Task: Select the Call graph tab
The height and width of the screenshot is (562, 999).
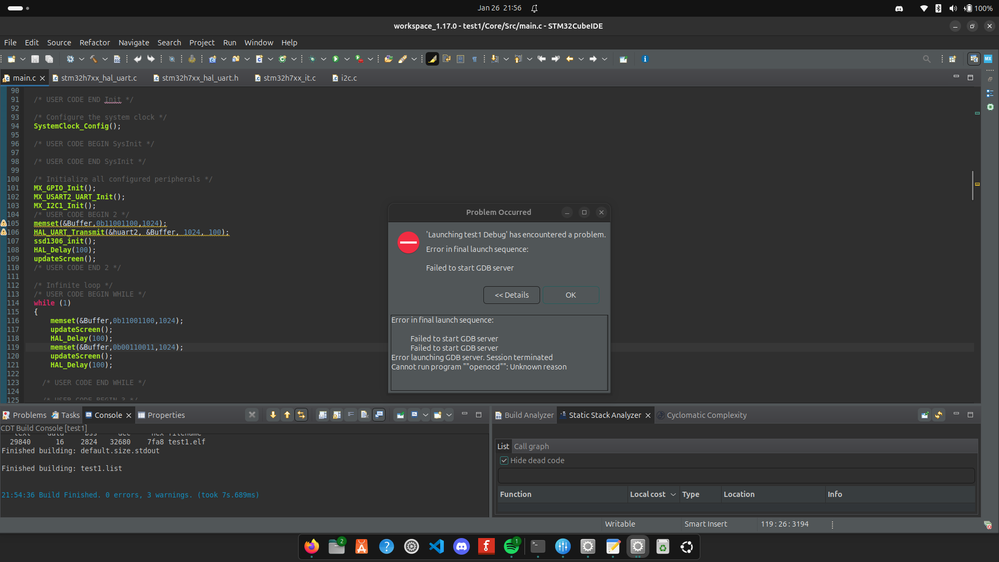Action: coord(531,446)
